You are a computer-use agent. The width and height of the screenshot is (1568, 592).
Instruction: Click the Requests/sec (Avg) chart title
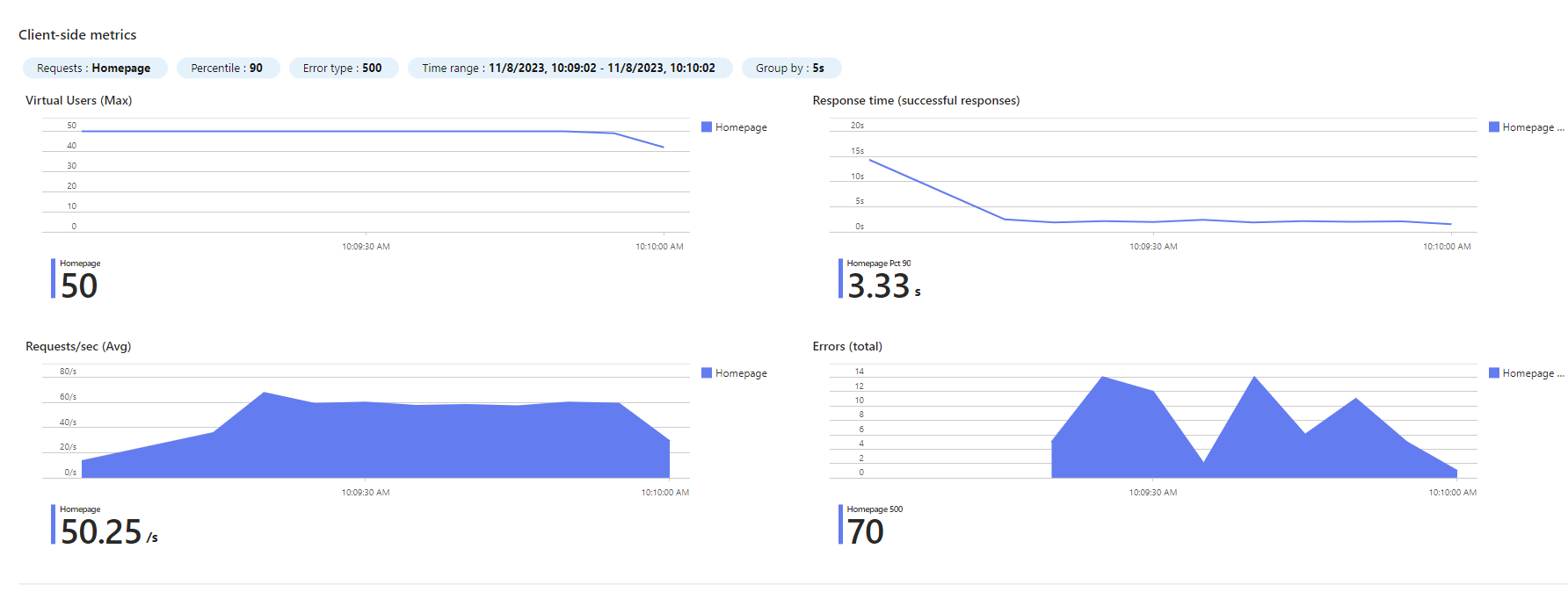tap(78, 346)
